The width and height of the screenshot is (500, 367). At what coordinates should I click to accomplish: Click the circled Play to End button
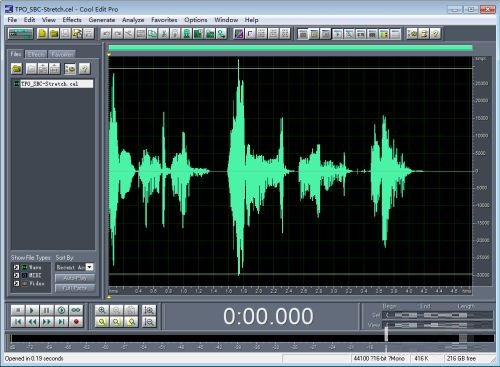tap(61, 310)
